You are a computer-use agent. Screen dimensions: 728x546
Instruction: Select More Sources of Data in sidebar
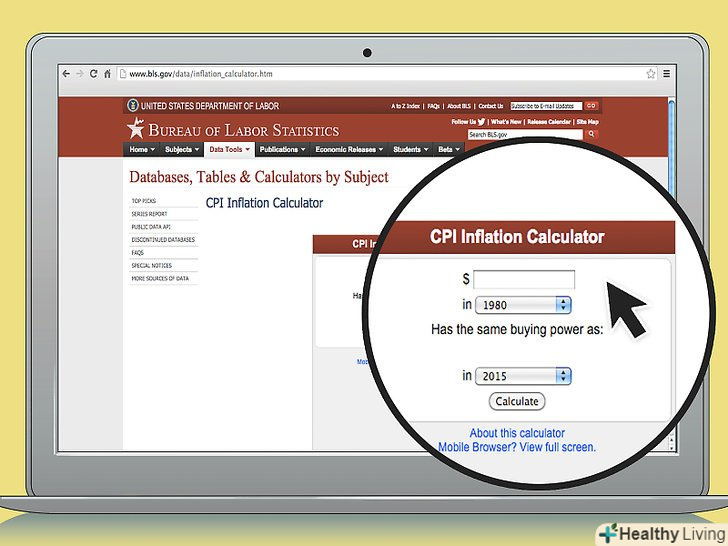[160, 279]
